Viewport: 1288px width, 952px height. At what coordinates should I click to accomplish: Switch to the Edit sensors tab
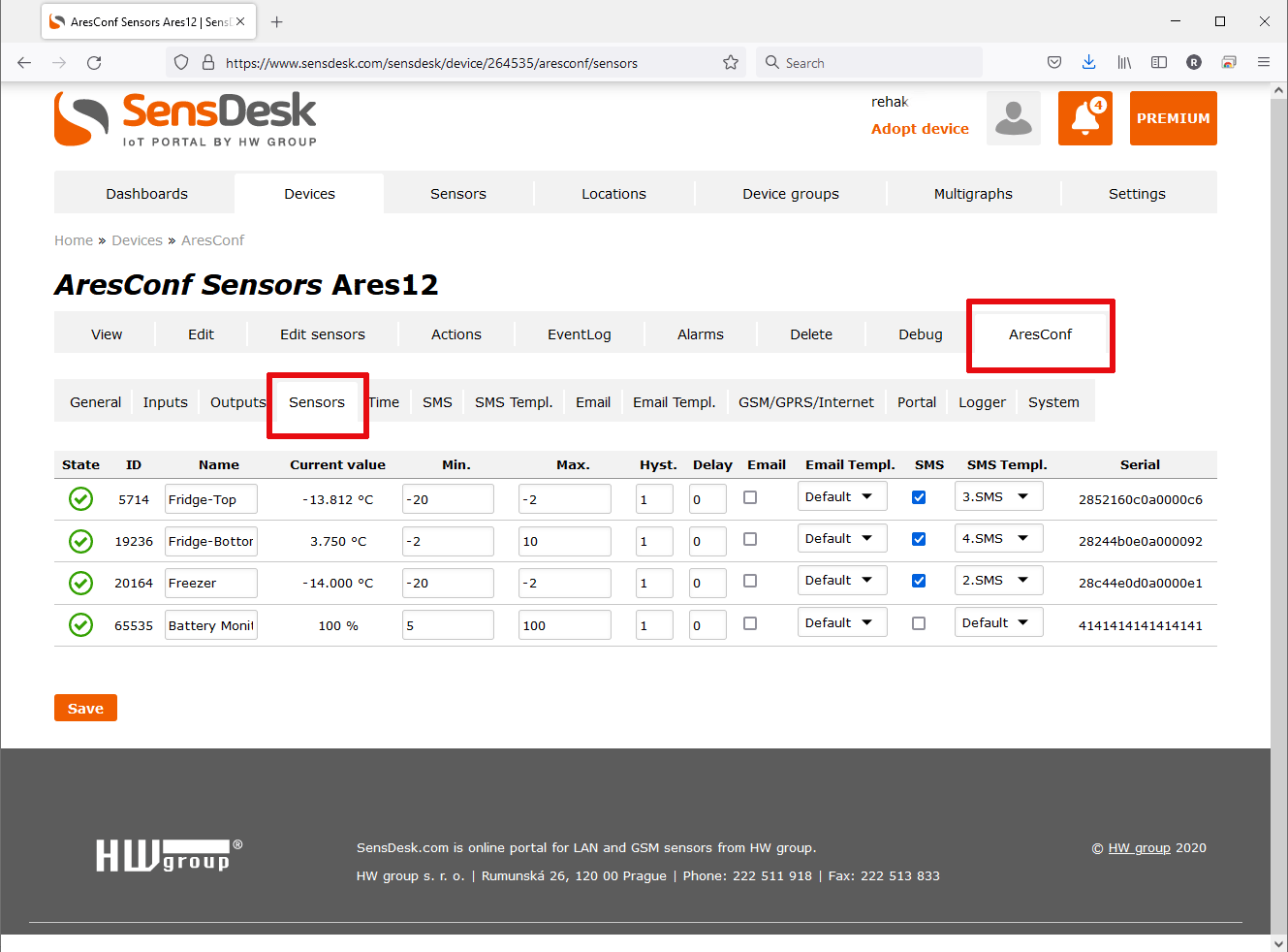[x=323, y=334]
